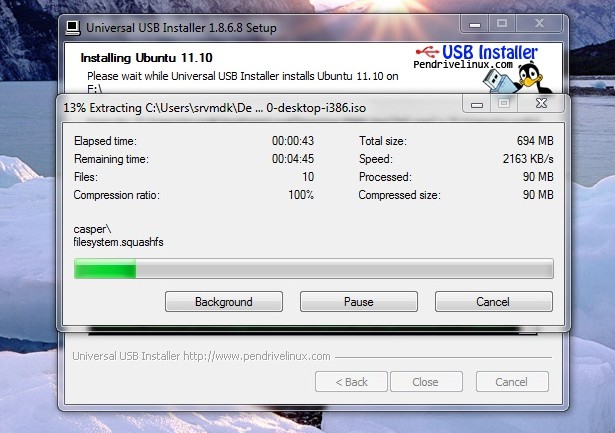Click the Close button in Setup window
This screenshot has width=615, height=433.
coord(426,382)
